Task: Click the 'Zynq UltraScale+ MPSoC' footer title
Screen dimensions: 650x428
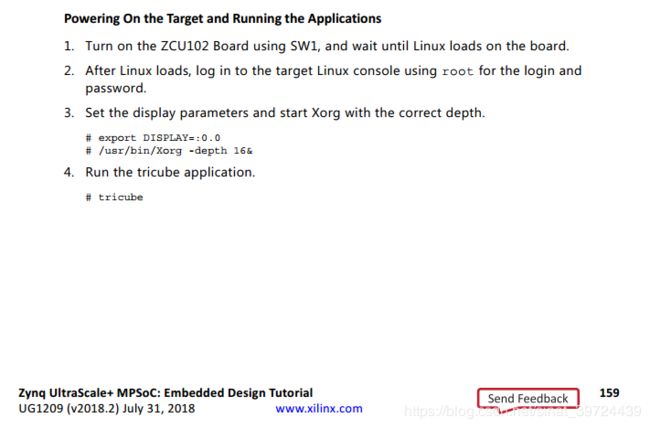Action: (x=165, y=393)
